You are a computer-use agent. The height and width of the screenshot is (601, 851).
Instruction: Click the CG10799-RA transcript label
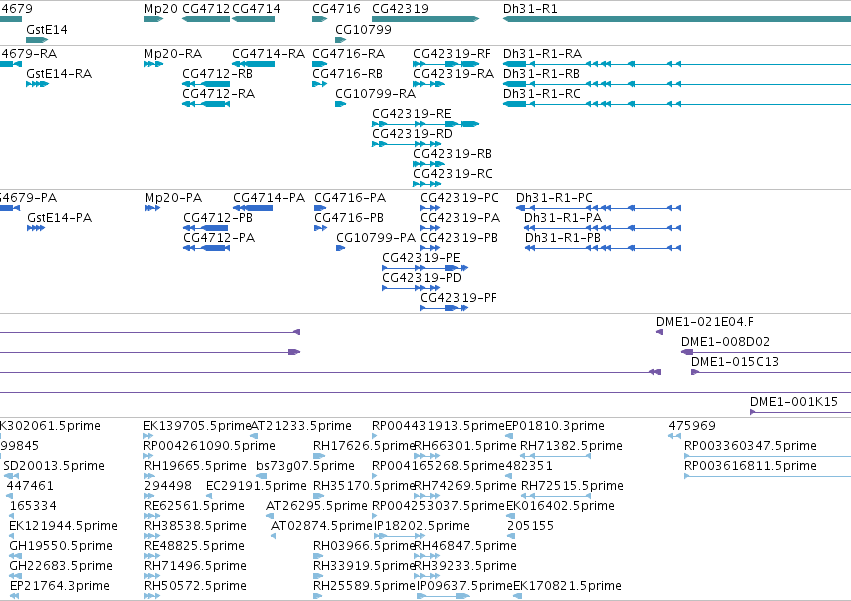[376, 94]
